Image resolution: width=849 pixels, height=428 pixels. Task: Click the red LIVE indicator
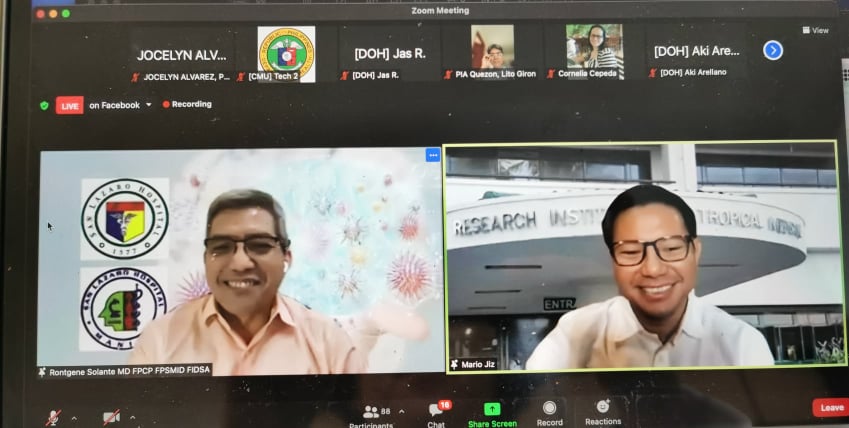[x=69, y=105]
